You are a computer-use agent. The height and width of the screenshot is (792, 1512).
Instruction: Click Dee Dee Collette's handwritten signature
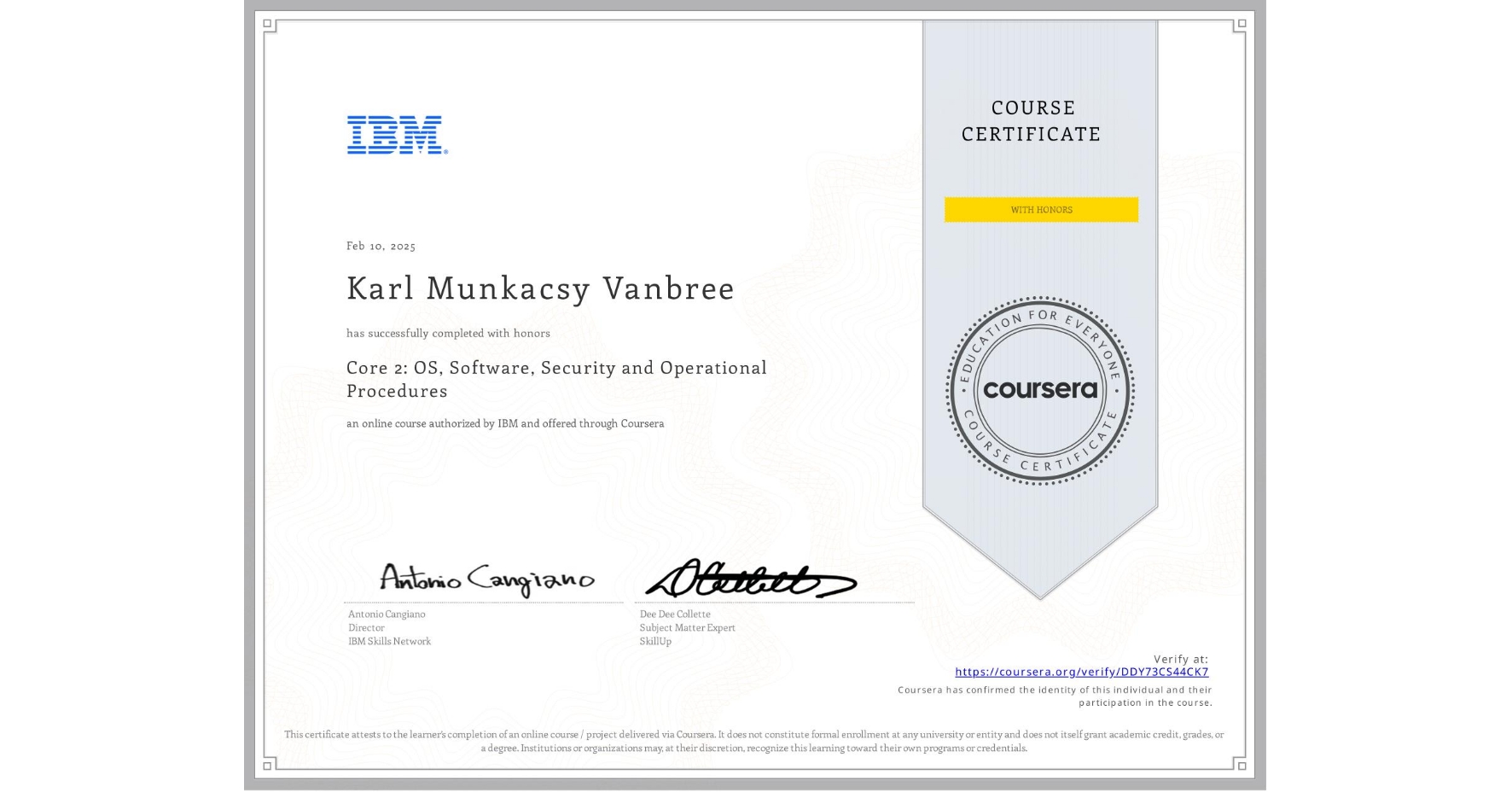click(750, 579)
